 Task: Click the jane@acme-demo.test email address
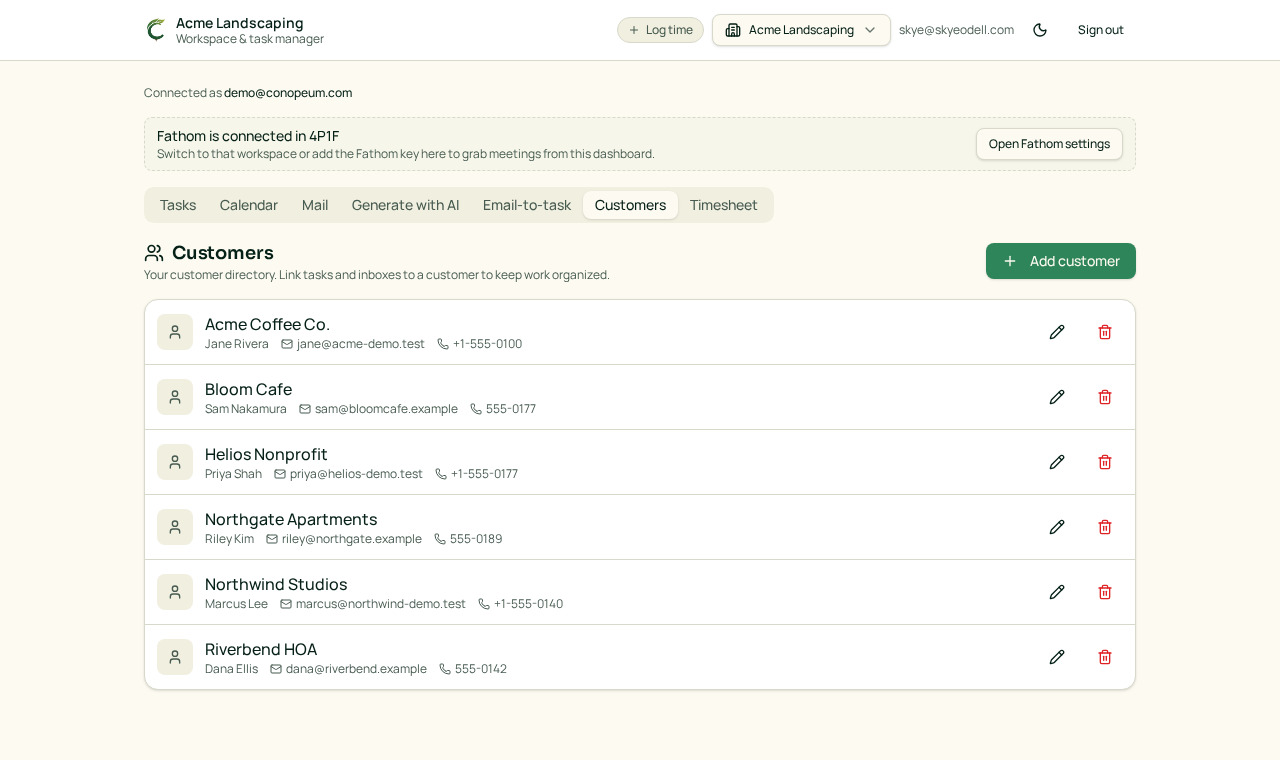pos(361,344)
